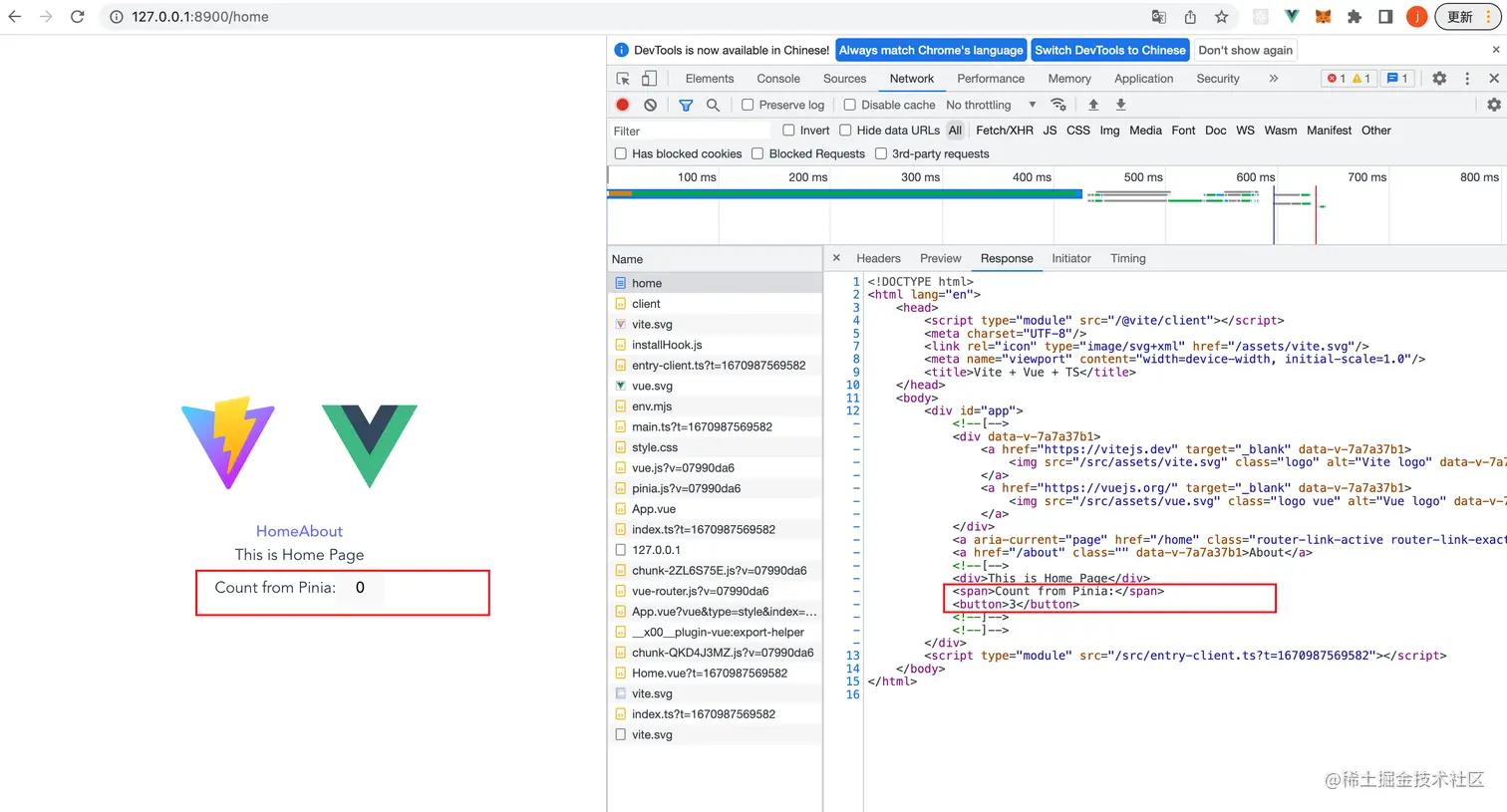Viewport: 1507px width, 812px height.
Task: Check the Disable cache option
Action: pos(850,105)
